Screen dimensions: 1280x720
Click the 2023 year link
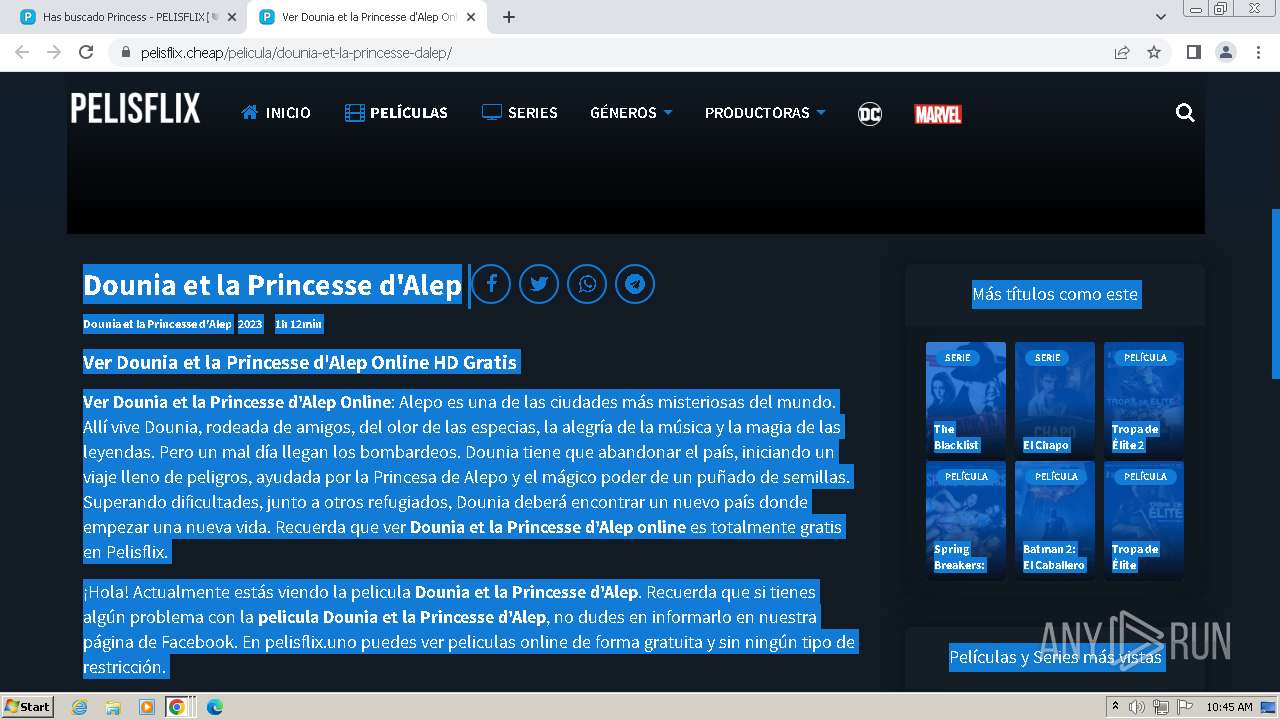(250, 324)
